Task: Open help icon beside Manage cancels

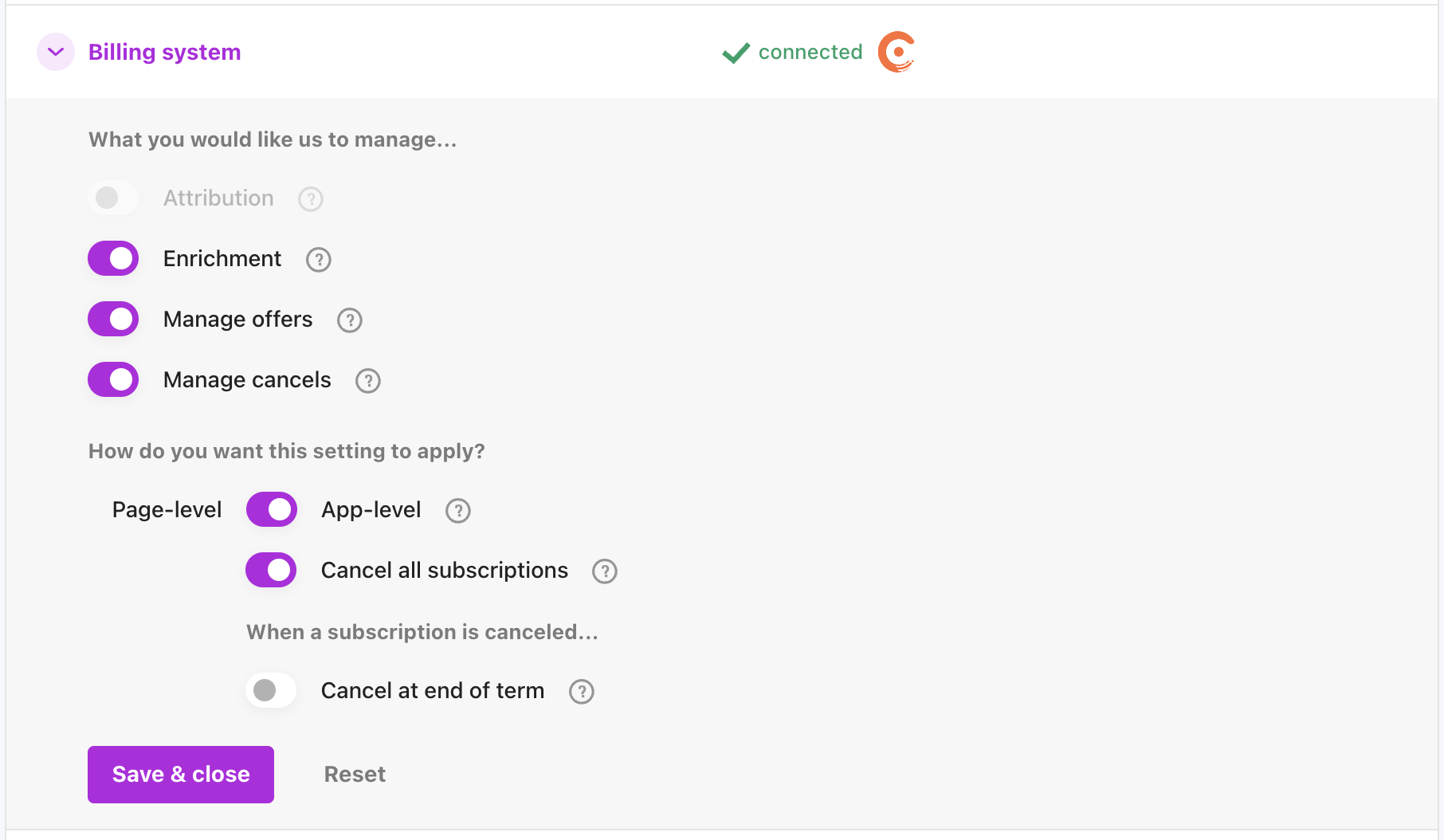Action: [368, 381]
